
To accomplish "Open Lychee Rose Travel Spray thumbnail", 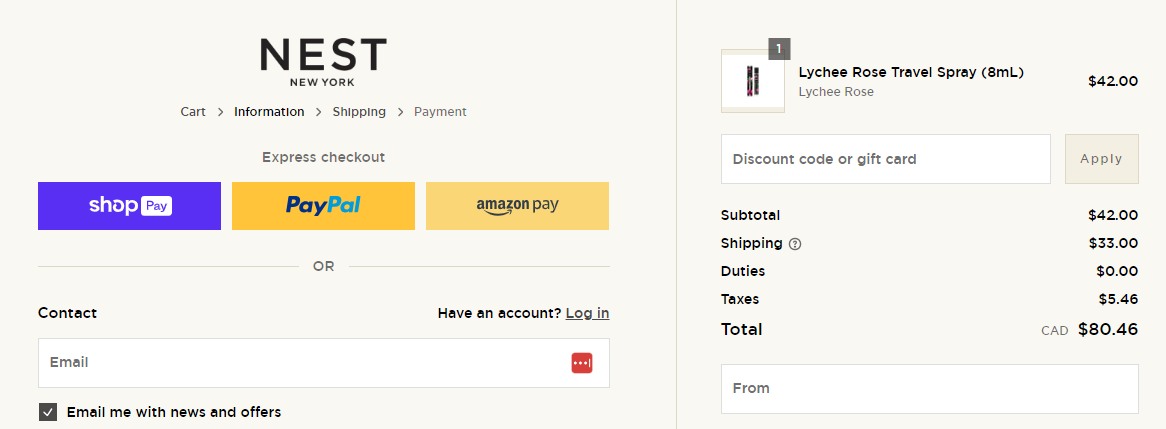I will (x=752, y=81).
